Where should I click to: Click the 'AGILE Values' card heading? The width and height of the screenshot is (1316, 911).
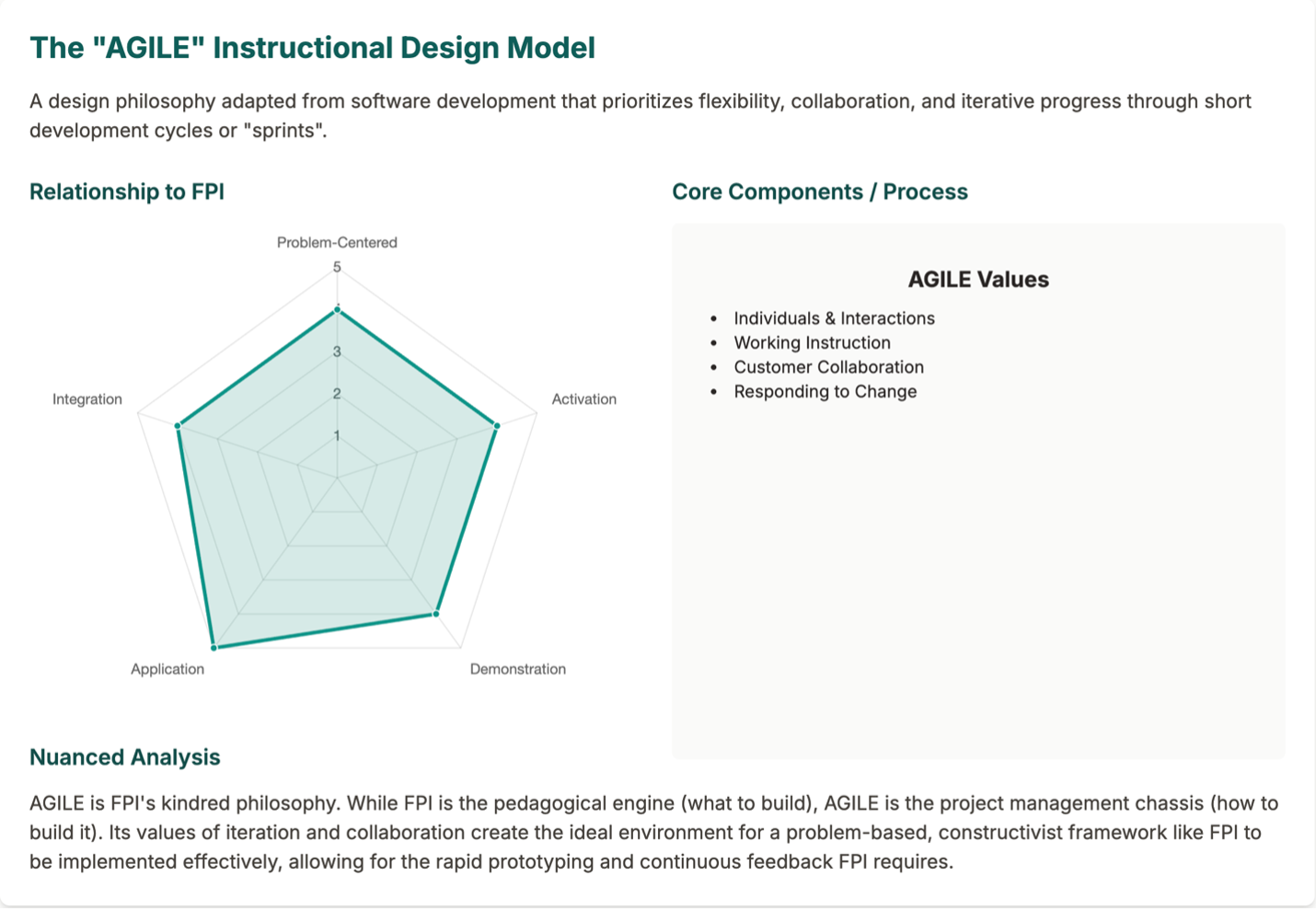pyautogui.click(x=978, y=280)
